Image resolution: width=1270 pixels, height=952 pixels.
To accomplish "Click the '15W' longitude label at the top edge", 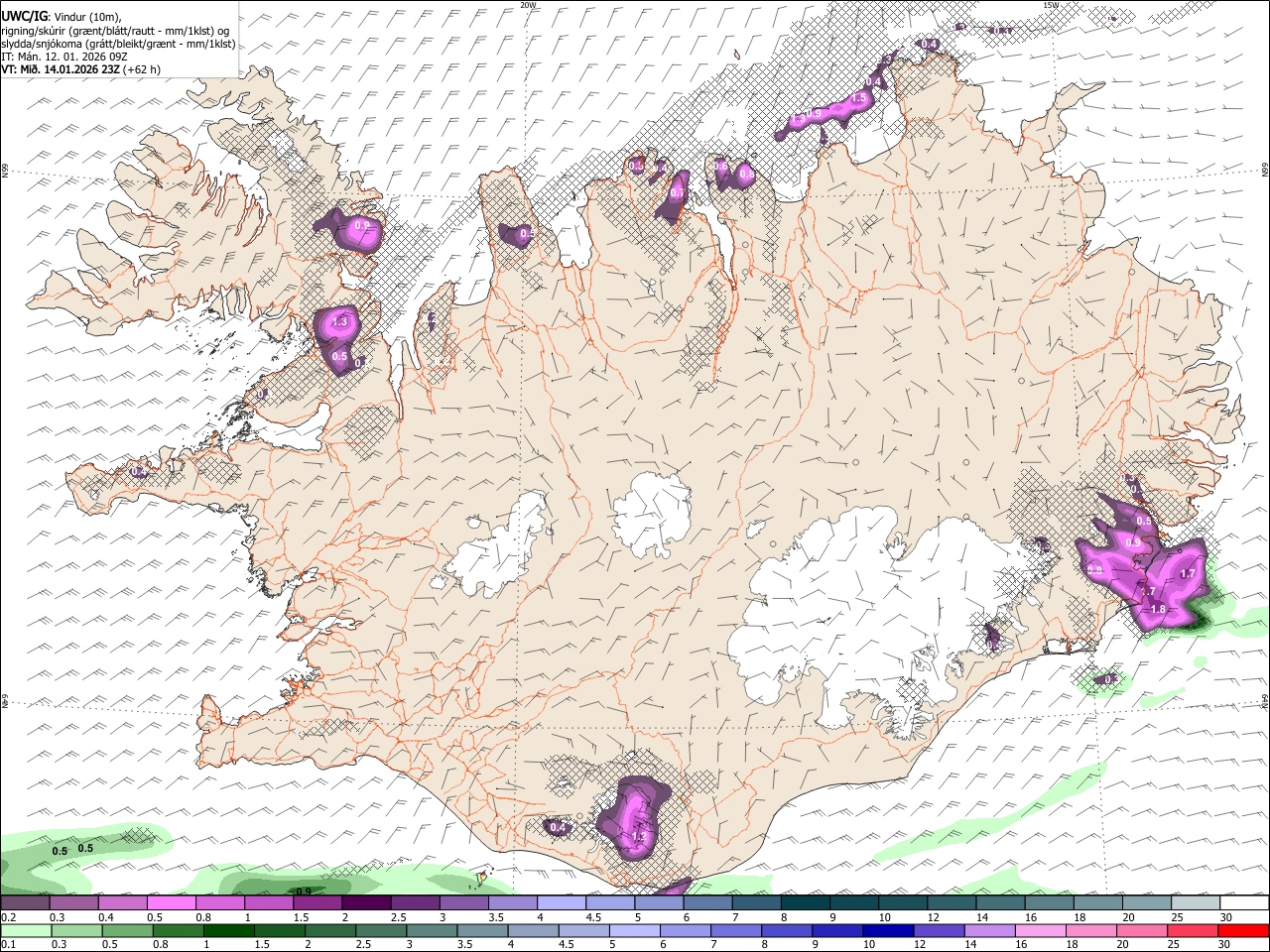I will [x=1051, y=5].
